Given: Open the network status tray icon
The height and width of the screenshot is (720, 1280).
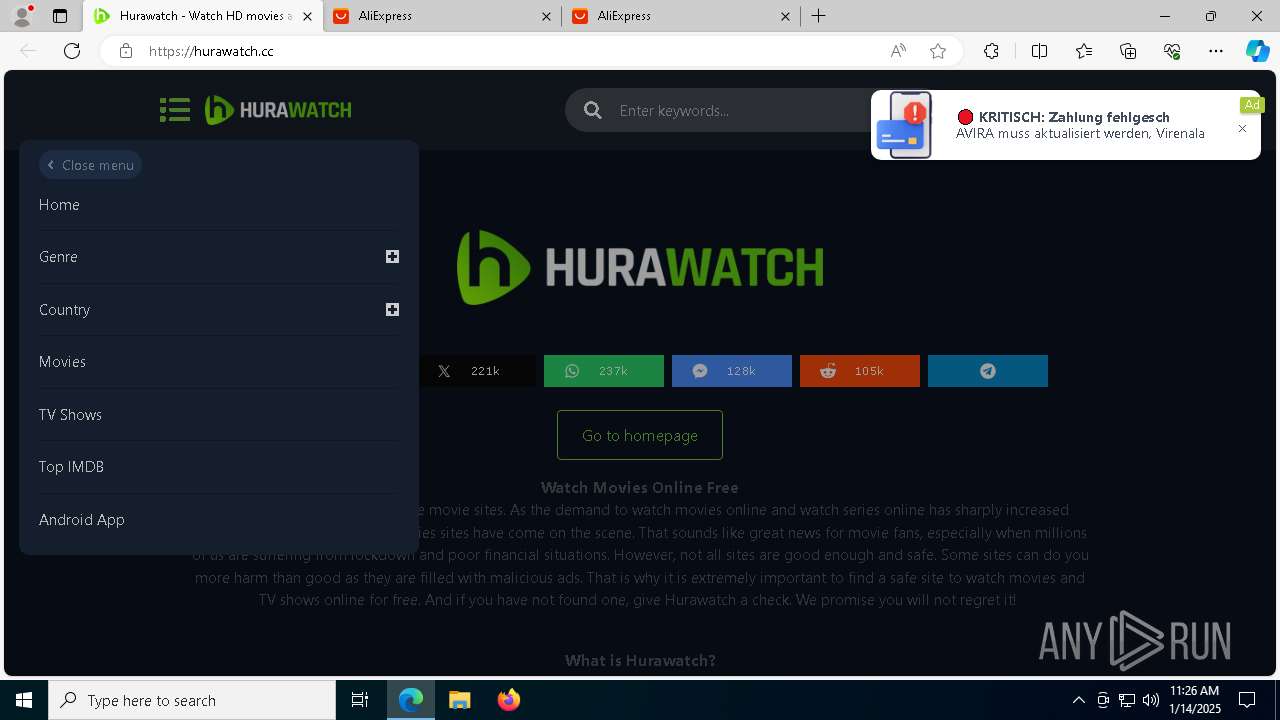Looking at the screenshot, I should (1127, 700).
